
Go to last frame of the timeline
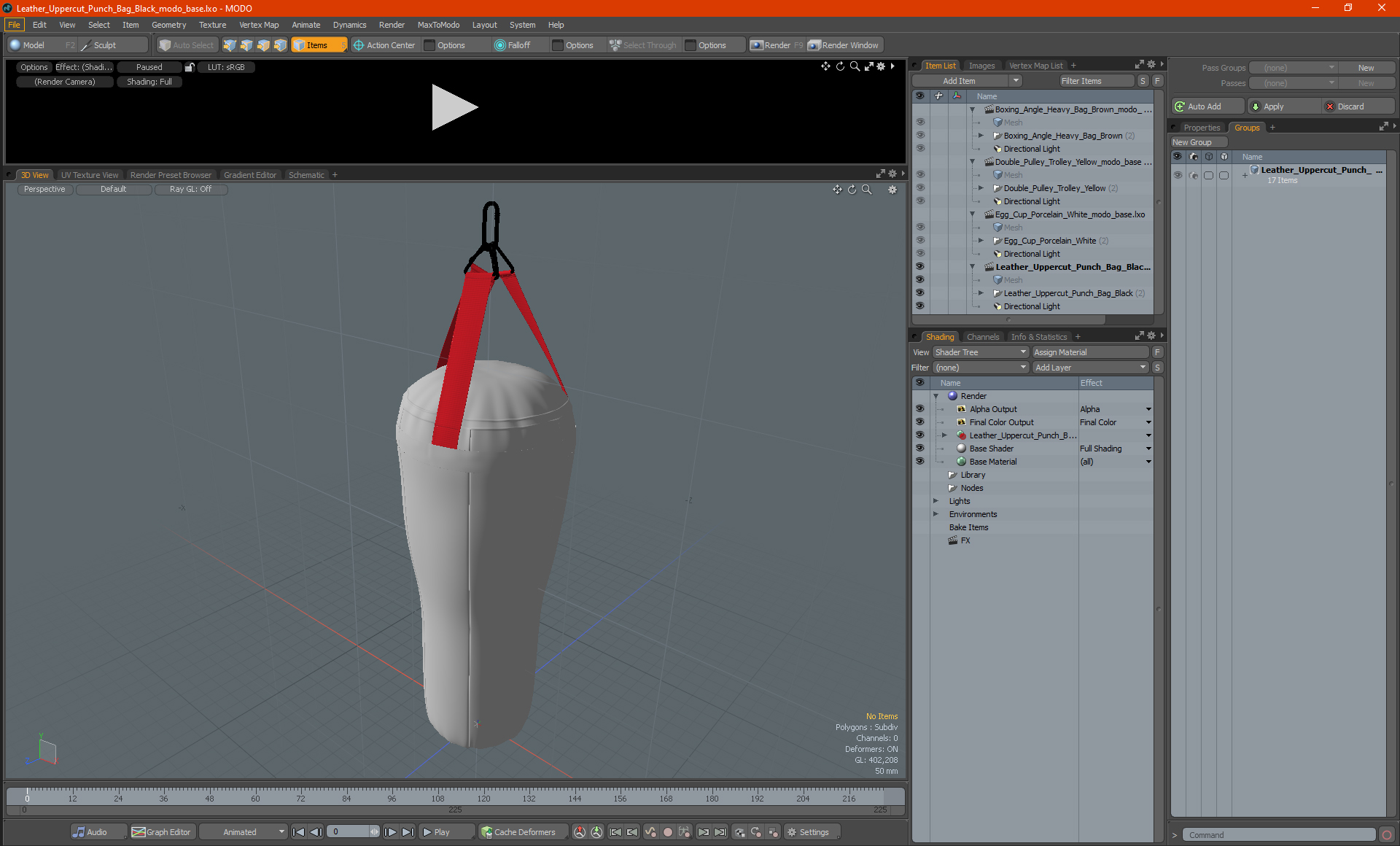(408, 832)
